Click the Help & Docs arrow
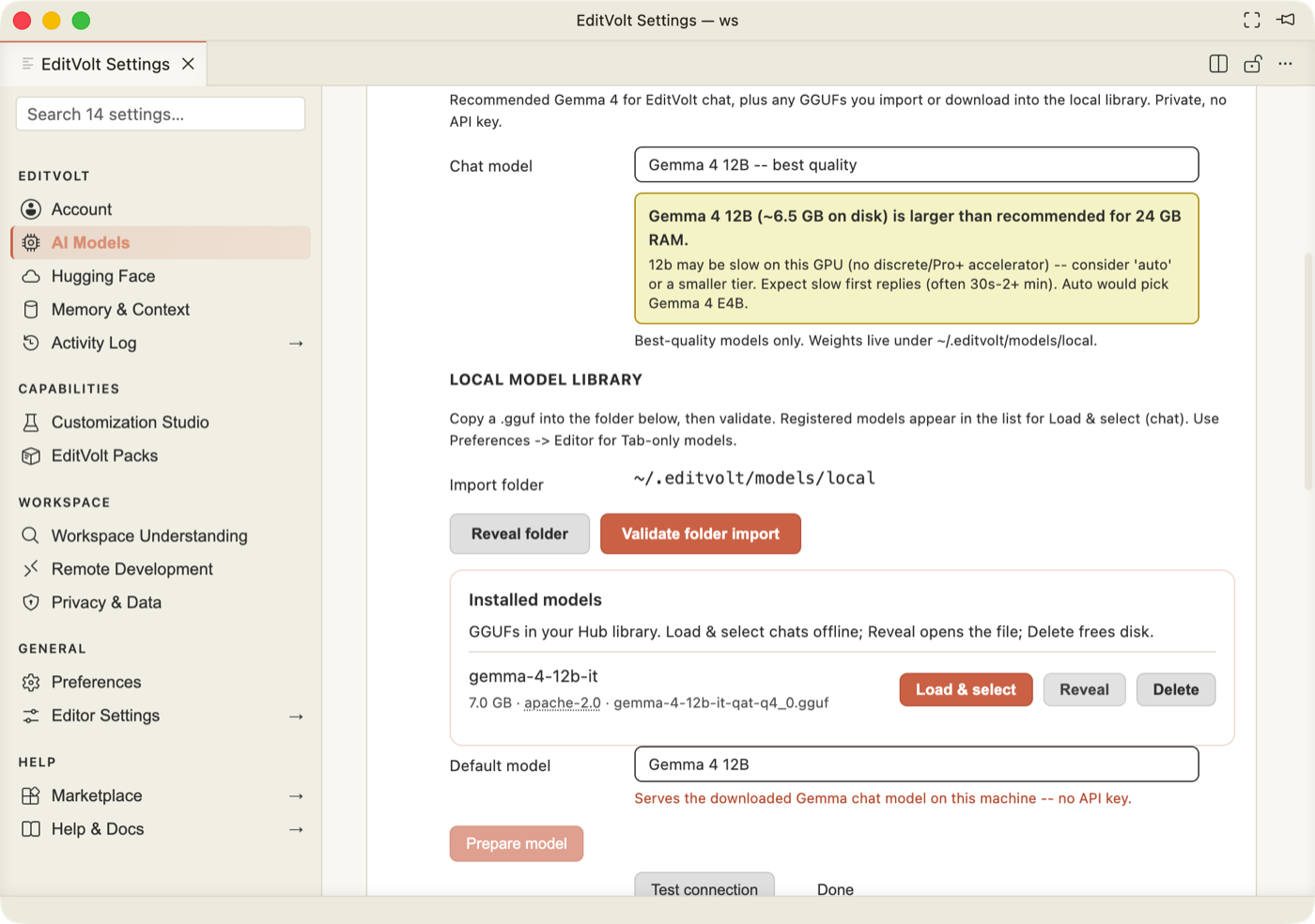 tap(296, 830)
